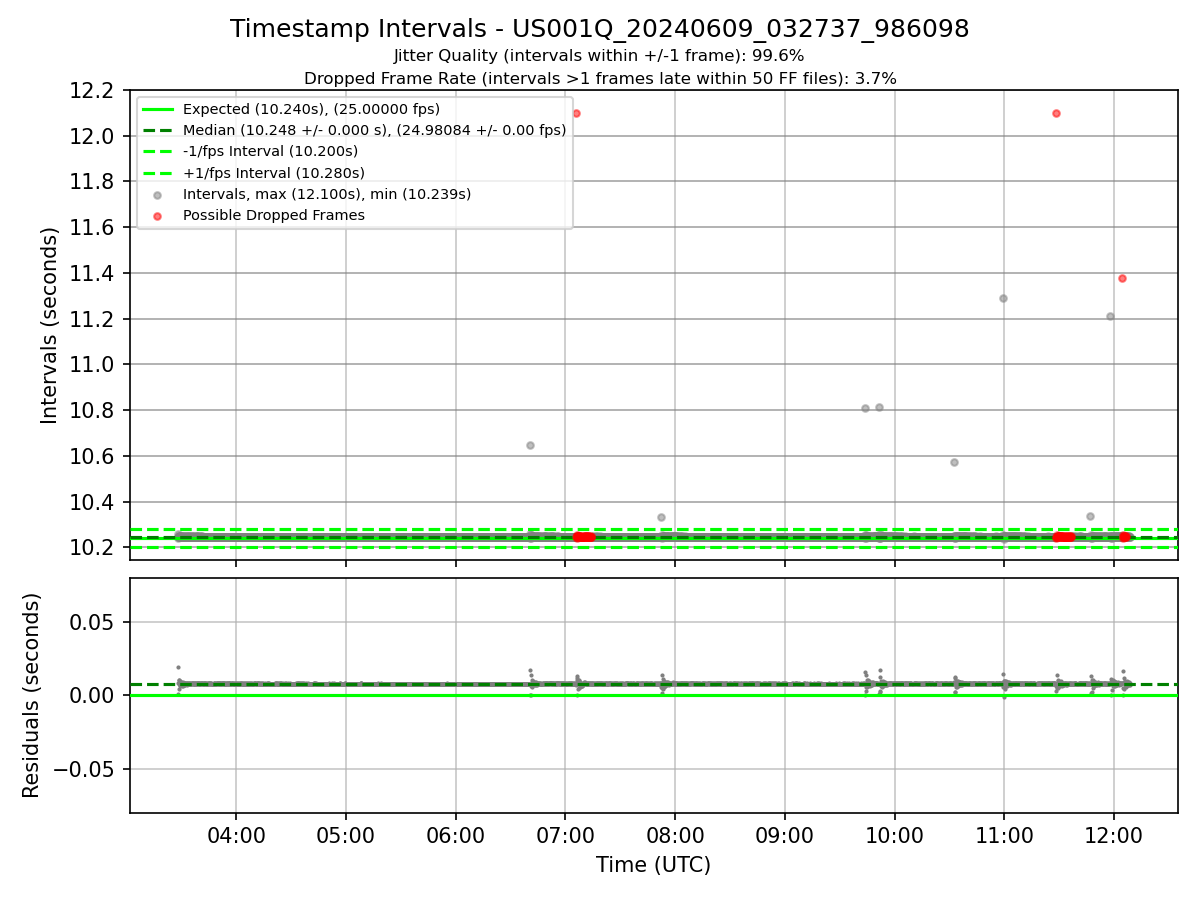Click the gray interval point near 11.29s at 11:00
Image resolution: width=1200 pixels, height=900 pixels.
coord(1003,298)
